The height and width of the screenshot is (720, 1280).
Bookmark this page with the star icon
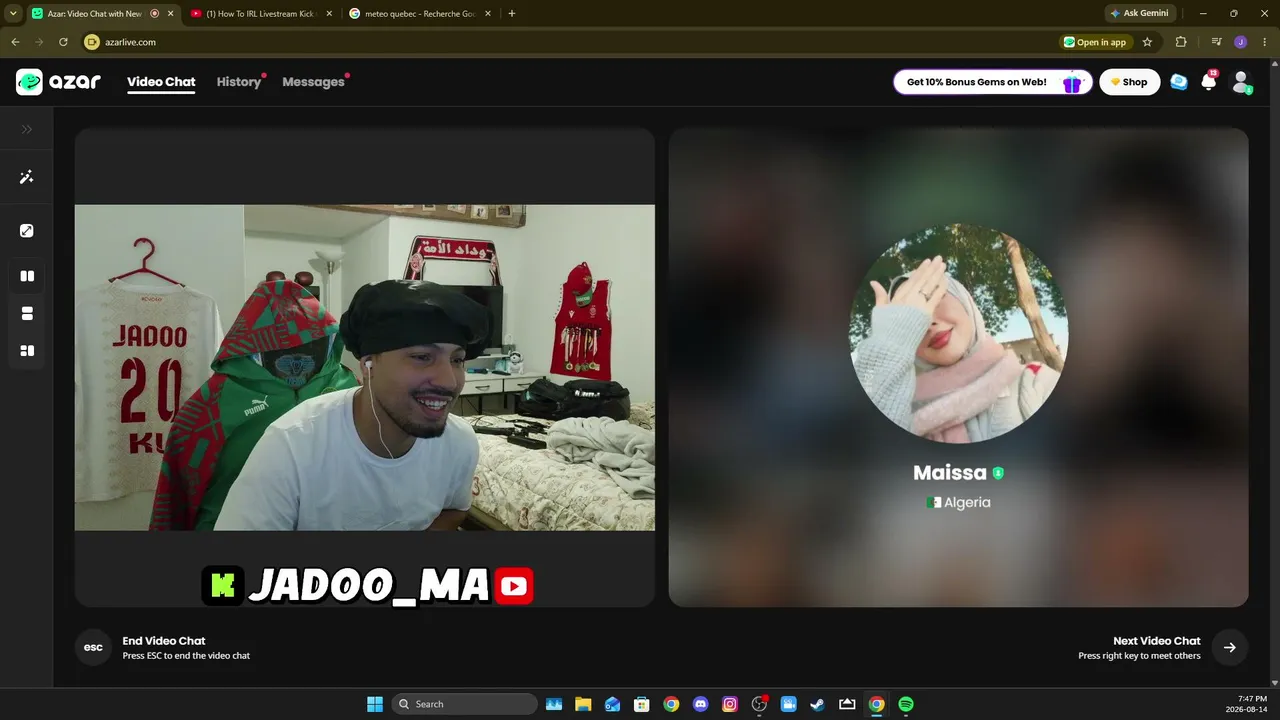[1147, 42]
